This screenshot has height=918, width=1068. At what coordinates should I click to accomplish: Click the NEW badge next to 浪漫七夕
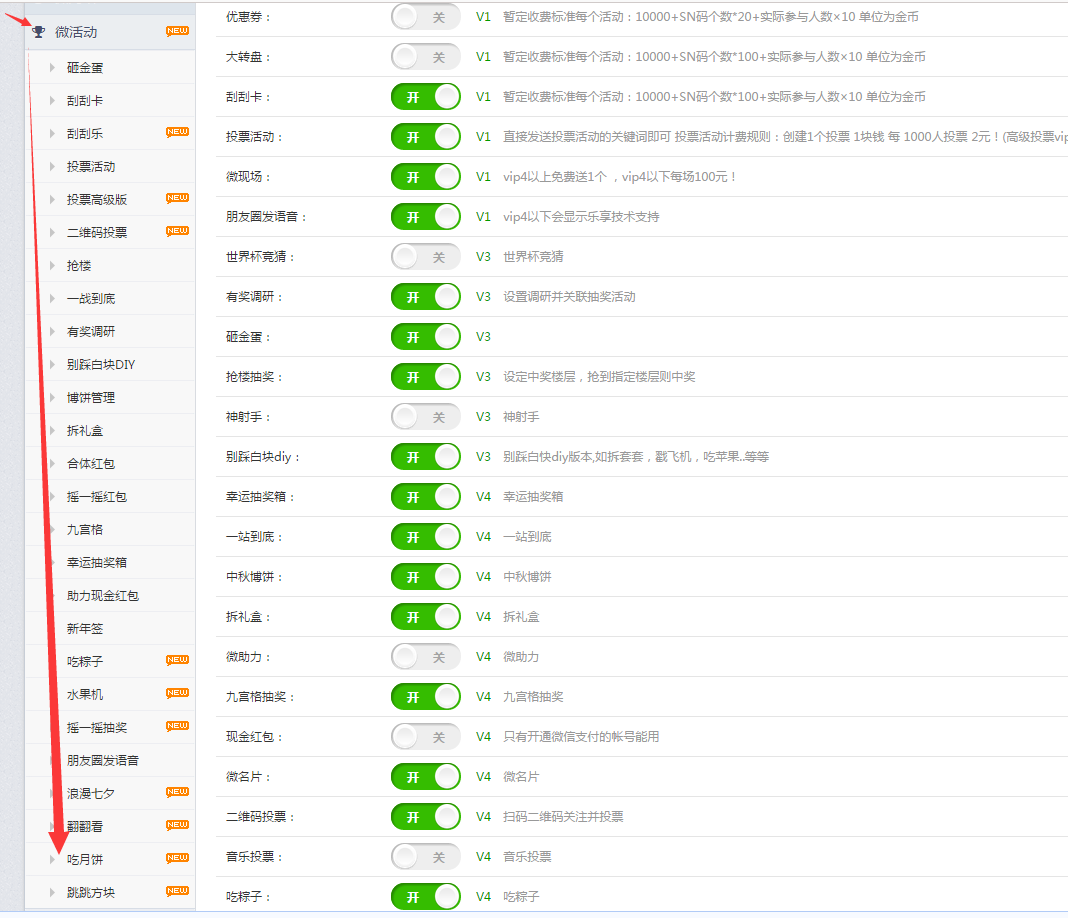pos(177,792)
